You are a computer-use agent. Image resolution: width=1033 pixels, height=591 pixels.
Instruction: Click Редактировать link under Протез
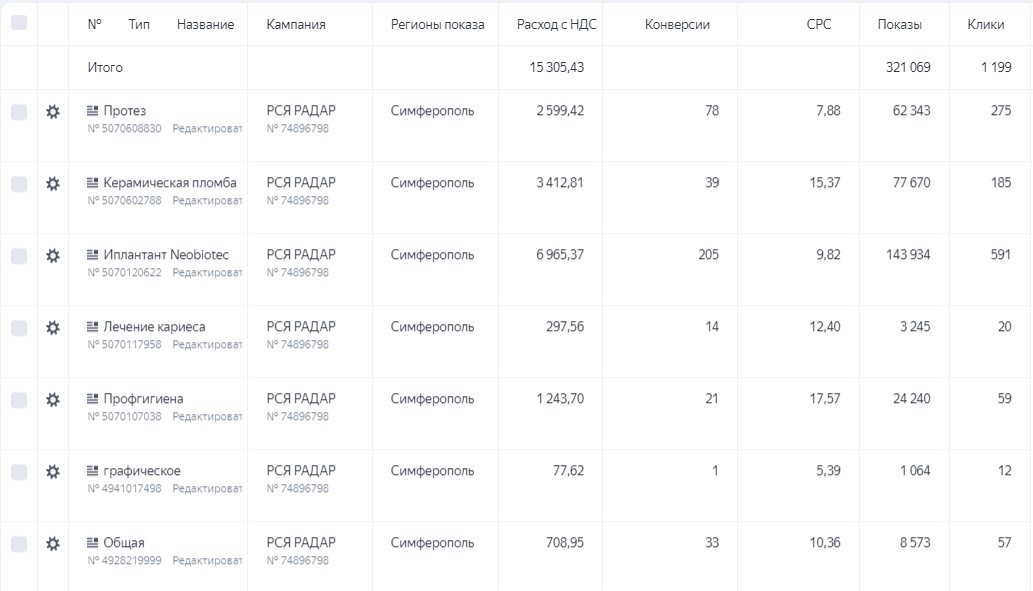207,128
